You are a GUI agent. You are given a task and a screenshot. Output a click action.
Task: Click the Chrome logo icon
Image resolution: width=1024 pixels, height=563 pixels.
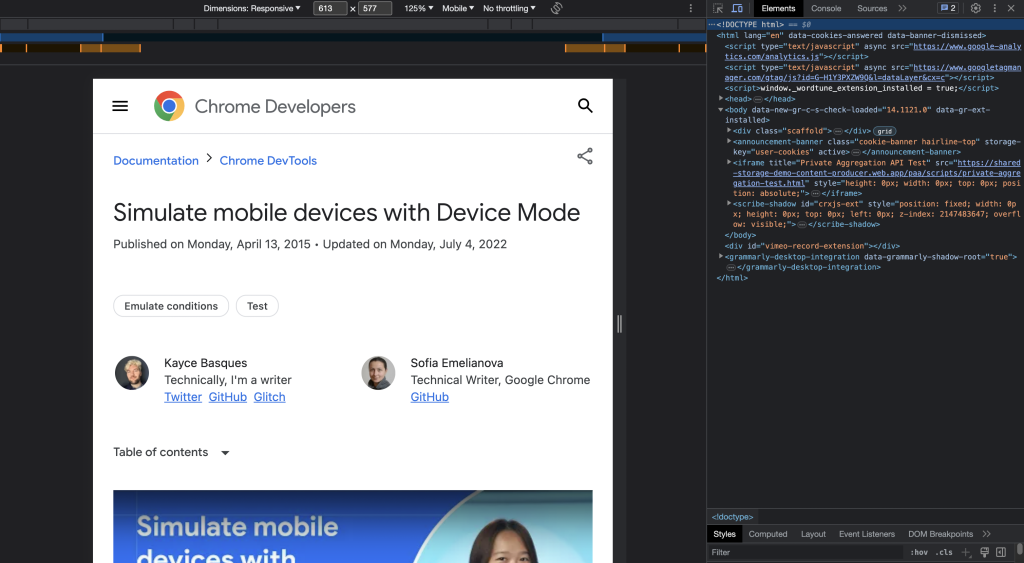(169, 106)
